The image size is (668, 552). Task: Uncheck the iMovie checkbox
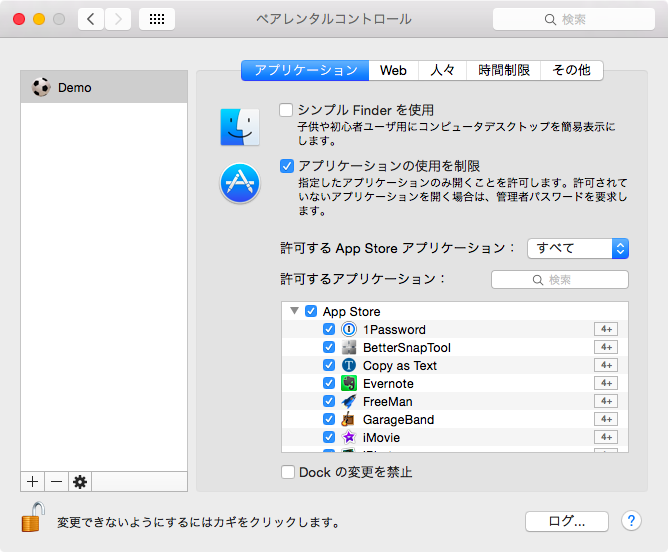328,437
